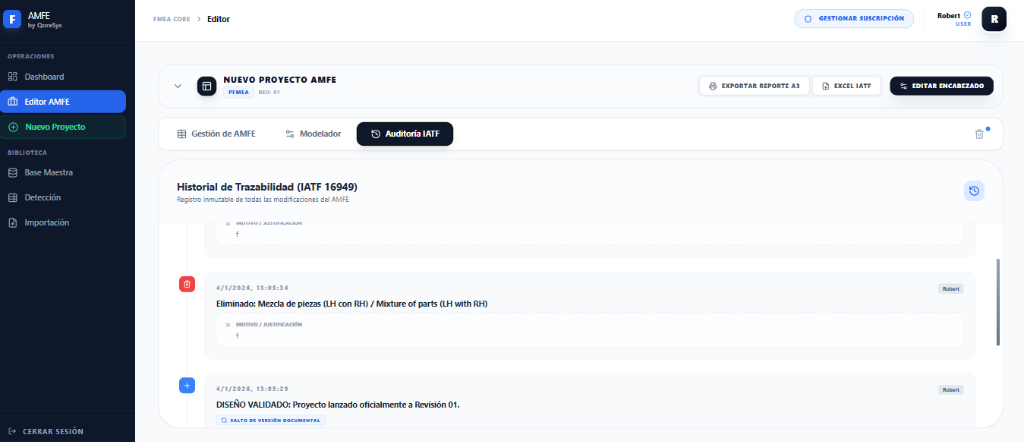This screenshot has width=1024, height=442.
Task: Select the Auditoría IATF tab
Action: (404, 134)
